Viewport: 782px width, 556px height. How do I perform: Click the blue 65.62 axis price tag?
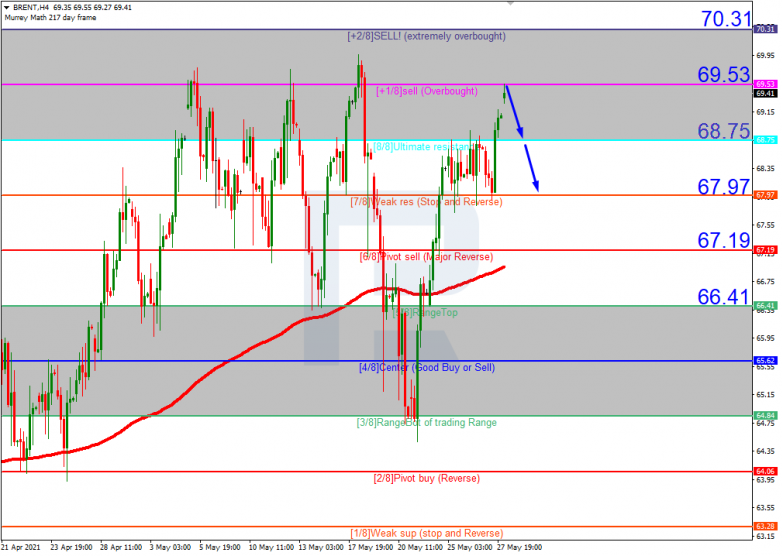tap(766, 361)
